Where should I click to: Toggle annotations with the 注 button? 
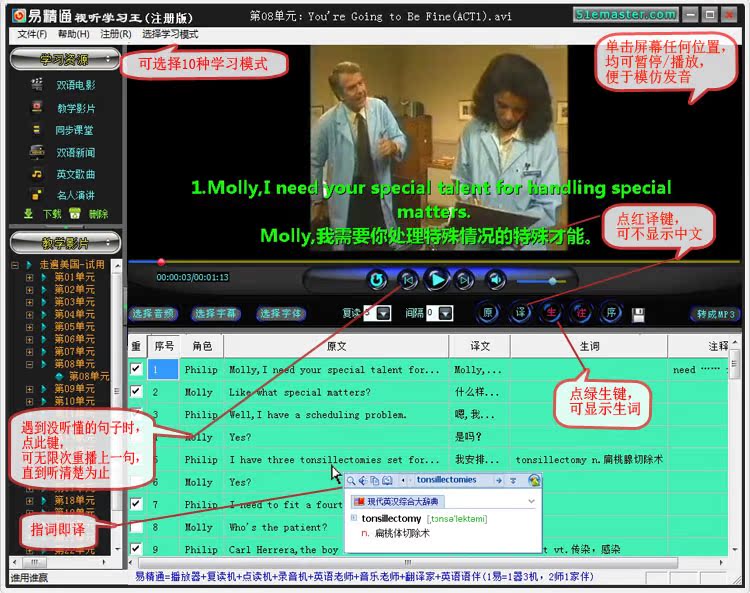coord(581,313)
